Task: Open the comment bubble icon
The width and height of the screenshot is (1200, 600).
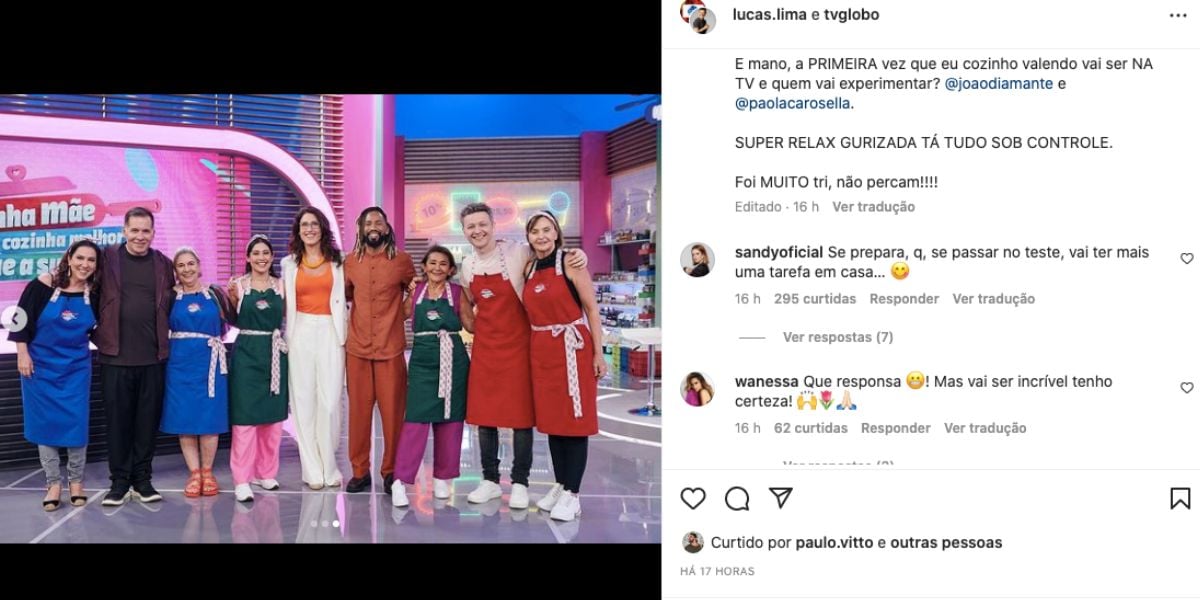Action: point(737,498)
